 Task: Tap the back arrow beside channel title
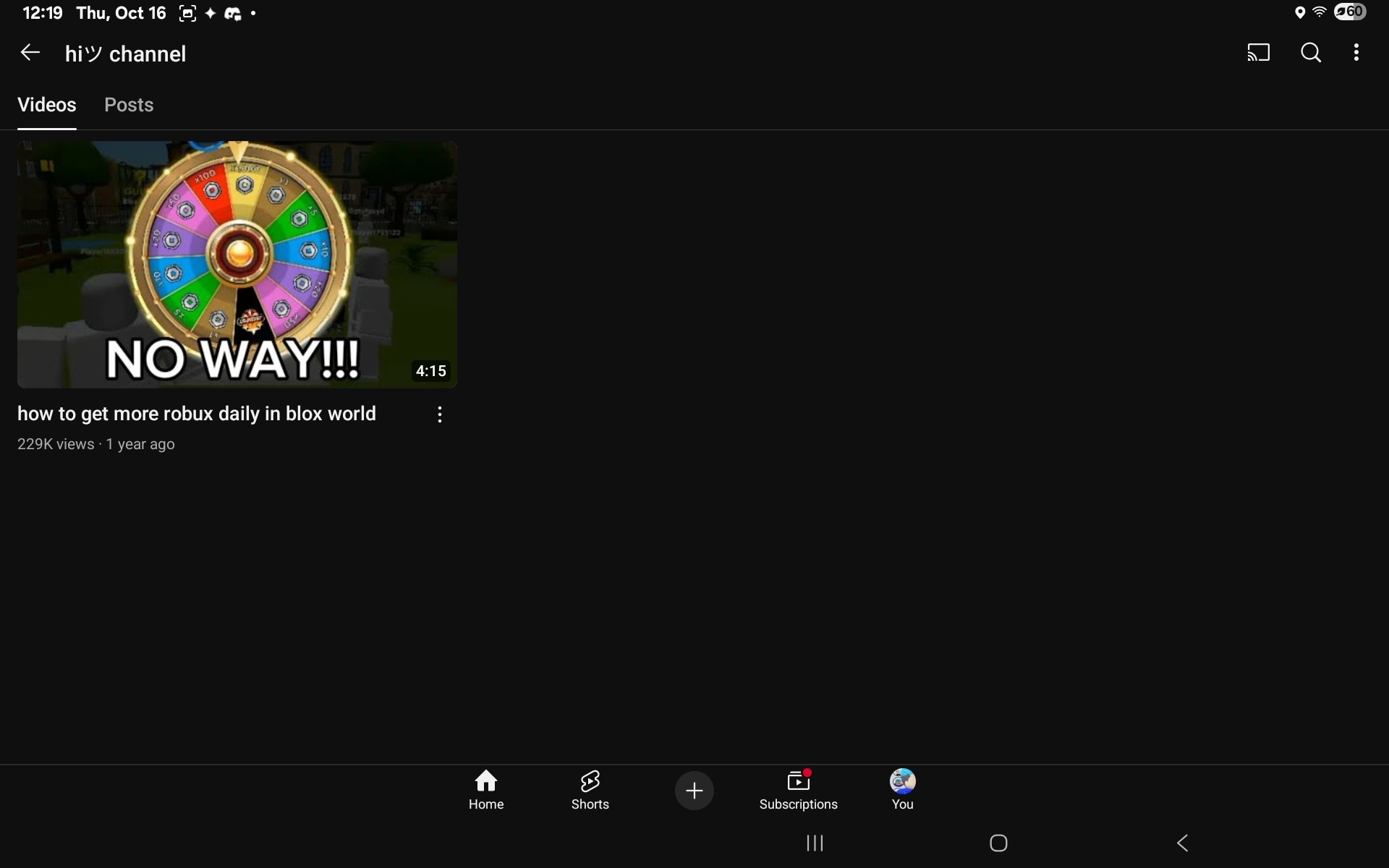[30, 53]
